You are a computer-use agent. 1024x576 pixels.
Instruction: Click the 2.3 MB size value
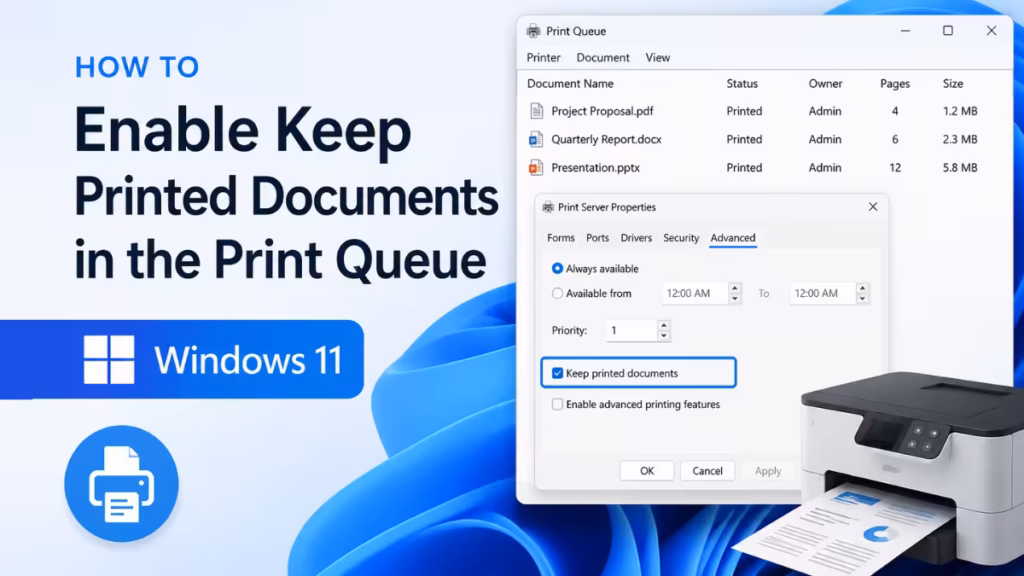coord(960,139)
